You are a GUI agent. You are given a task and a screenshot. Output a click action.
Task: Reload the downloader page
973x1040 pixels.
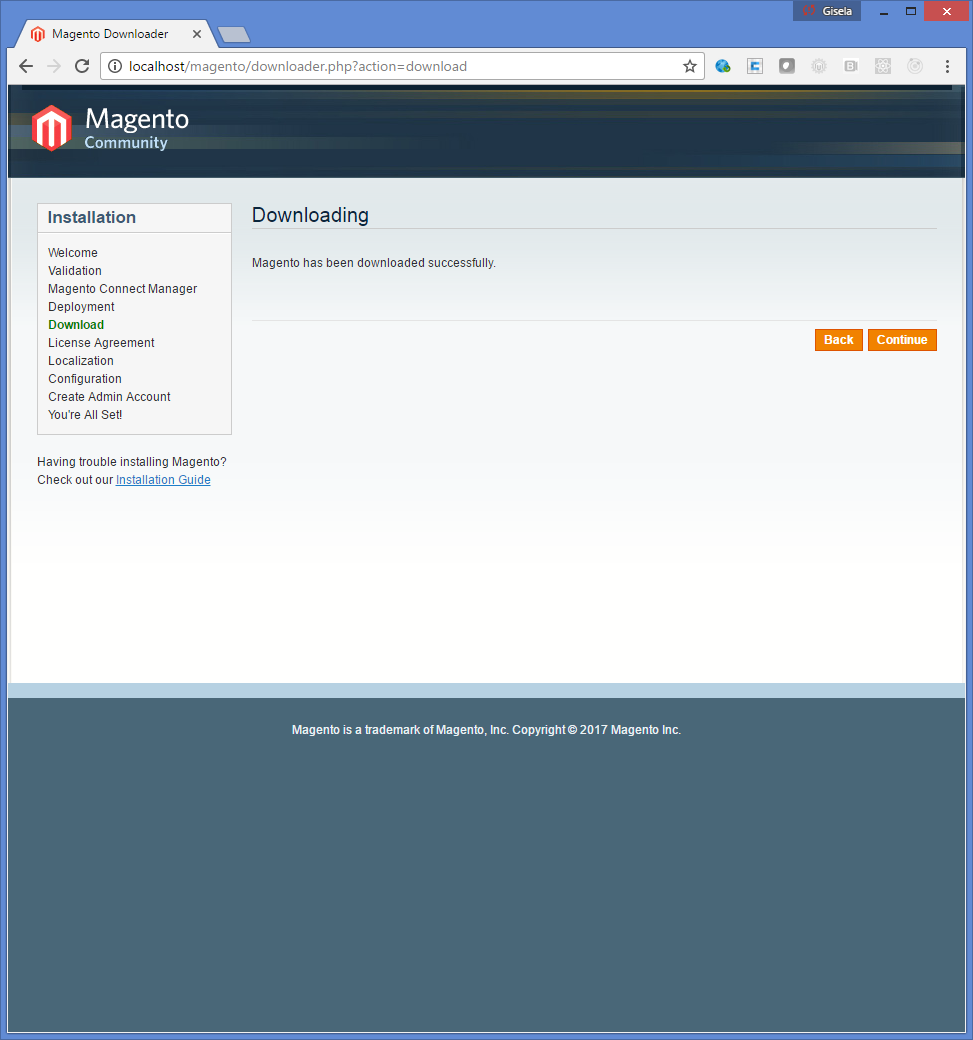82,67
